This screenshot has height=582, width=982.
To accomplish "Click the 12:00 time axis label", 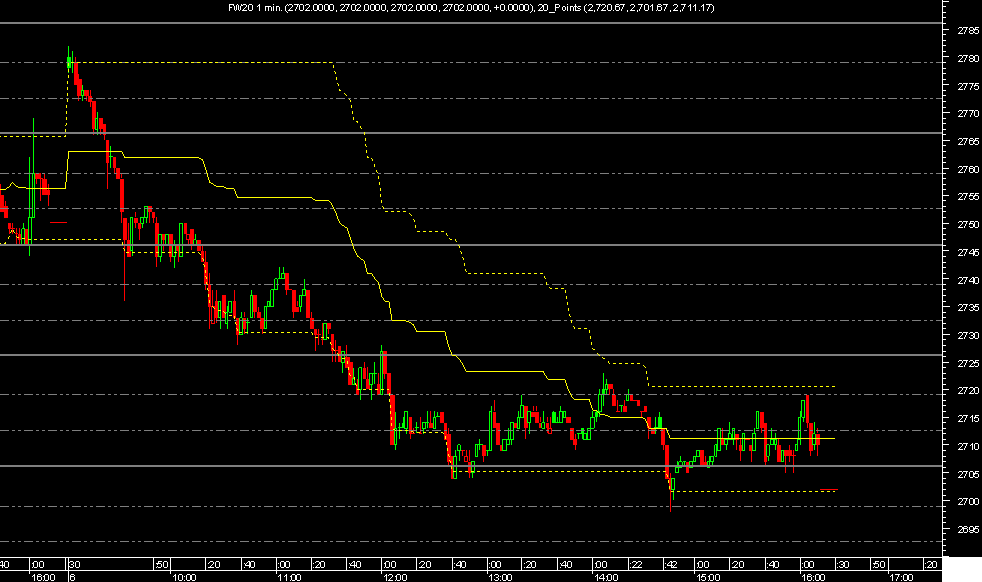I will pyautogui.click(x=395, y=577).
